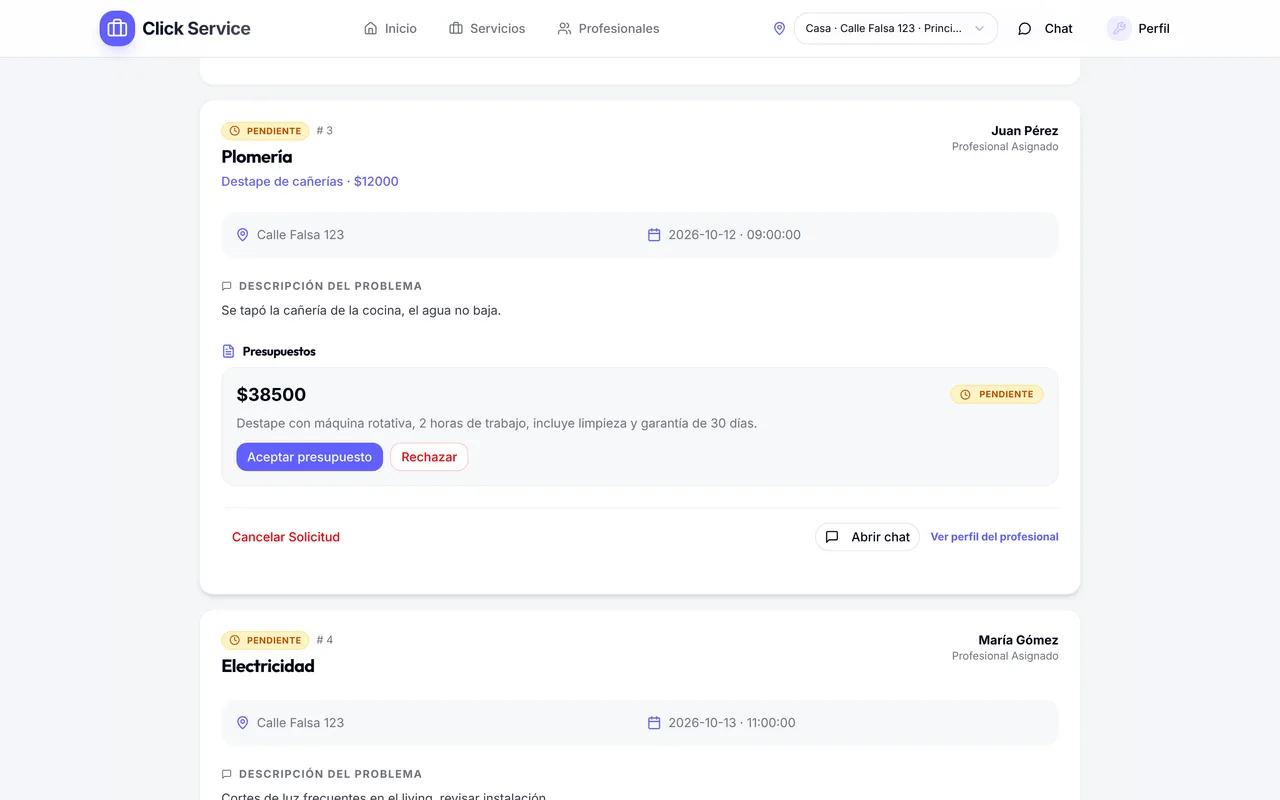Go to the Inicio menu item
This screenshot has height=800, width=1280.
point(390,29)
